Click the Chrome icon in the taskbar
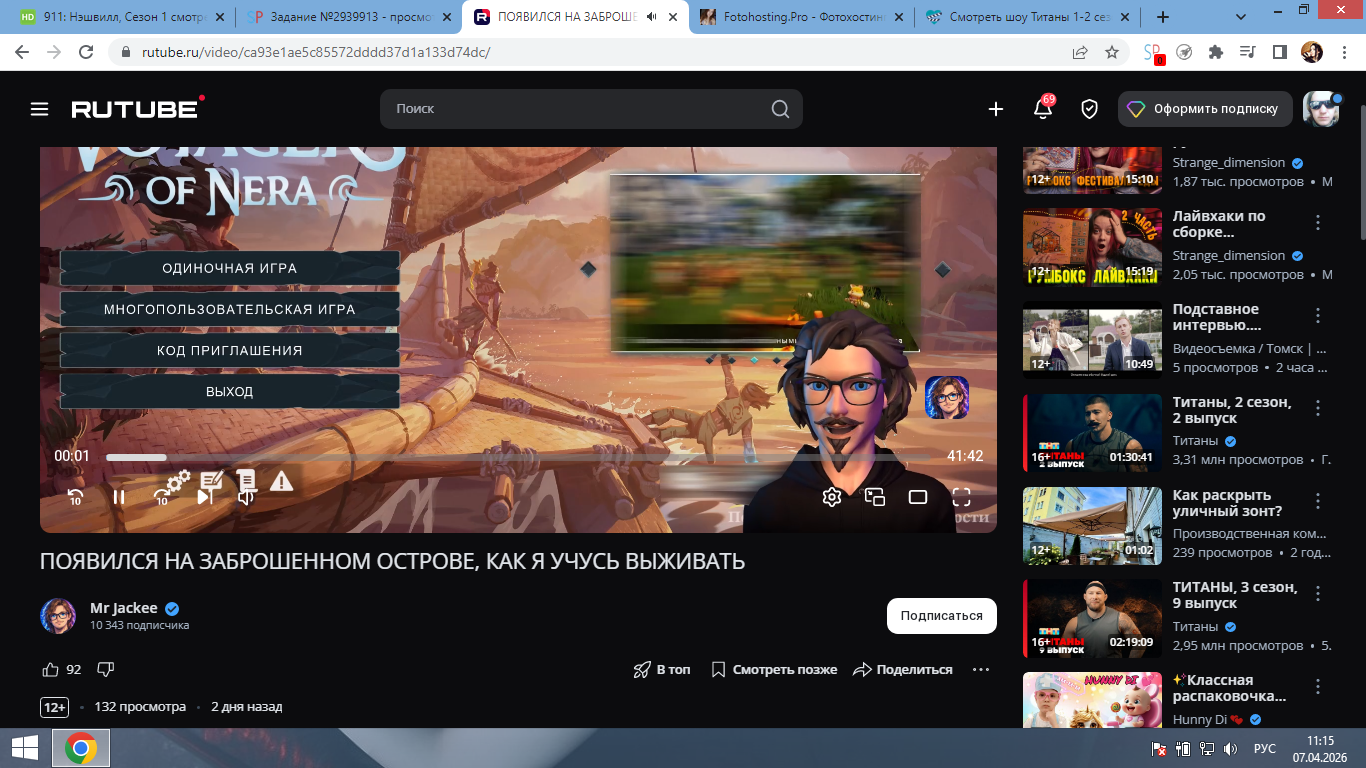The image size is (1366, 768). point(81,748)
